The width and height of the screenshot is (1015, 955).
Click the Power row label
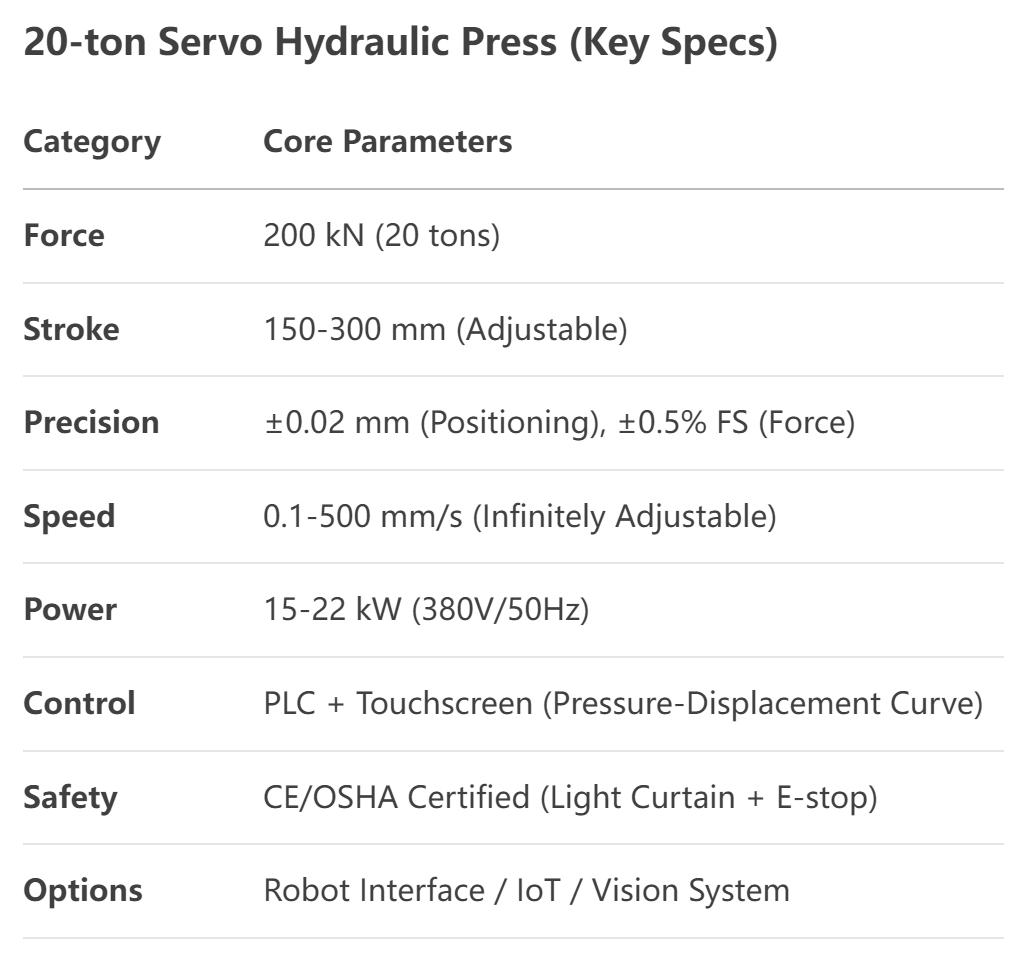click(x=71, y=609)
